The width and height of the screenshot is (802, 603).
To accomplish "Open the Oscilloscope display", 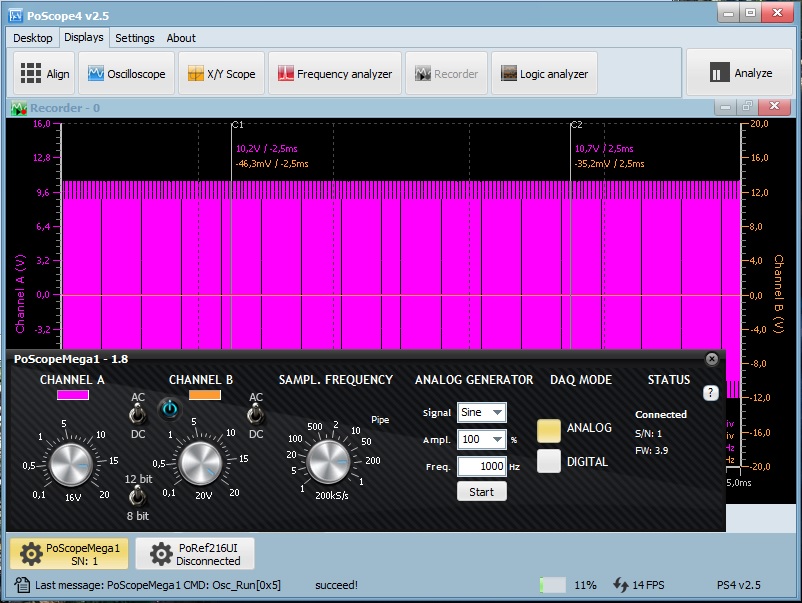I will pyautogui.click(x=126, y=74).
